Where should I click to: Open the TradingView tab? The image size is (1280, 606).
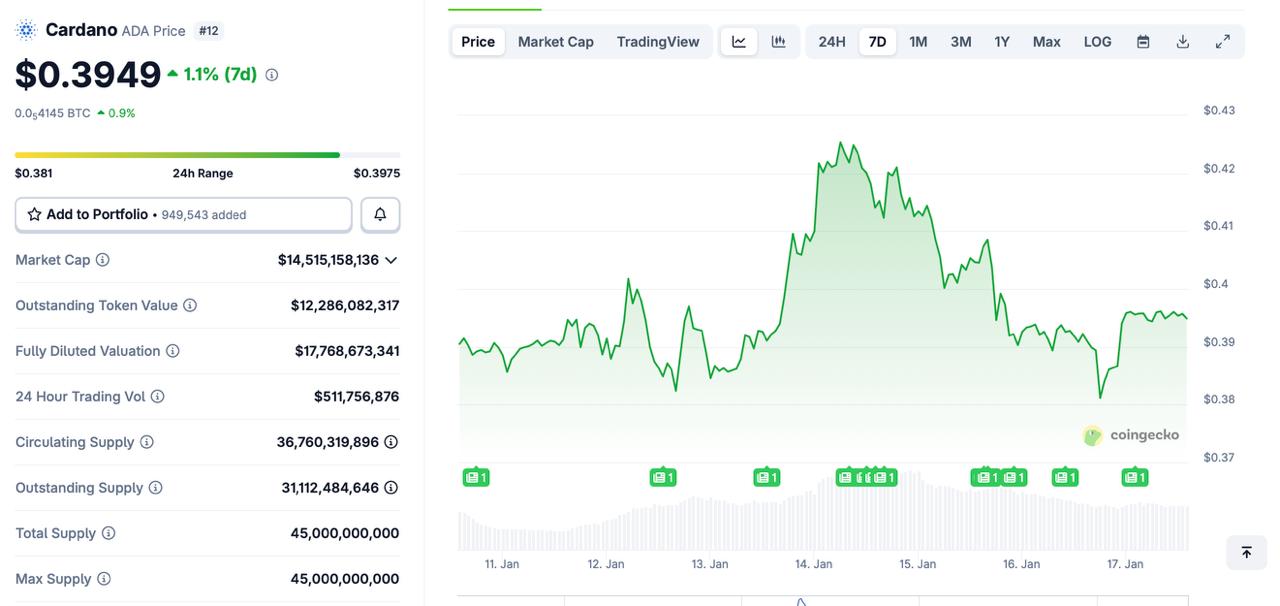click(657, 41)
